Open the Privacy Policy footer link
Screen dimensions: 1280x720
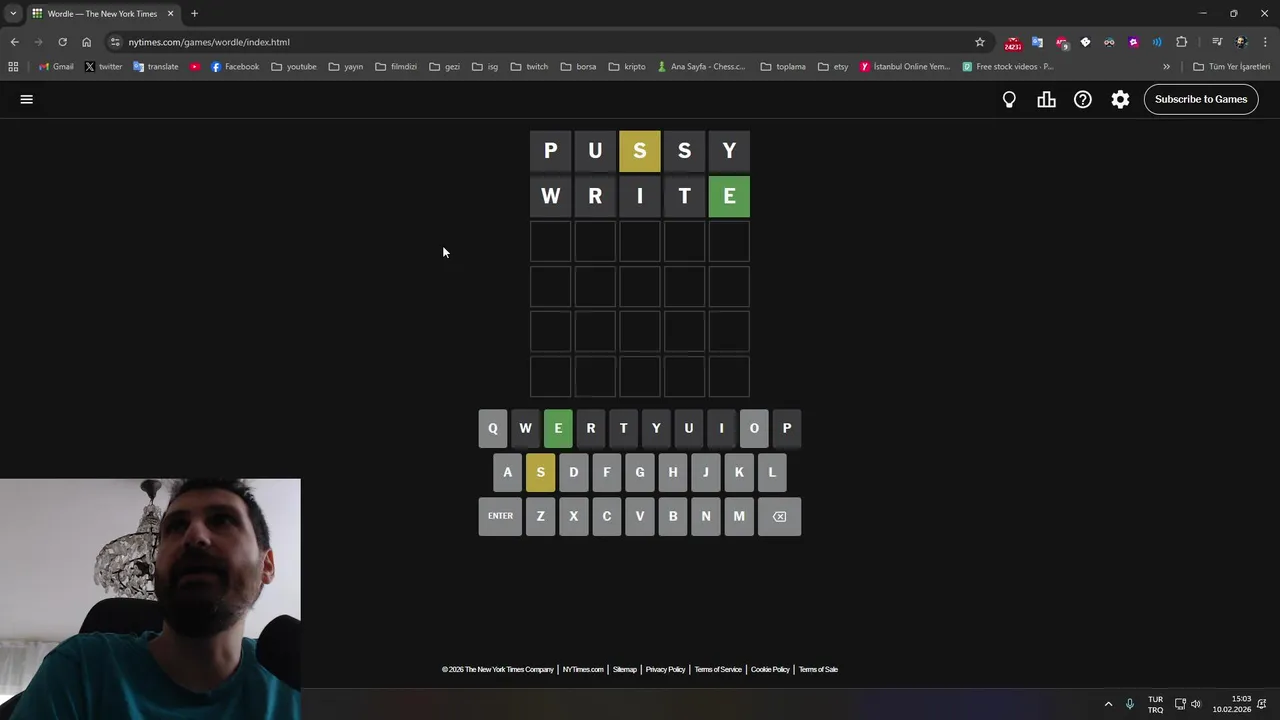665,670
